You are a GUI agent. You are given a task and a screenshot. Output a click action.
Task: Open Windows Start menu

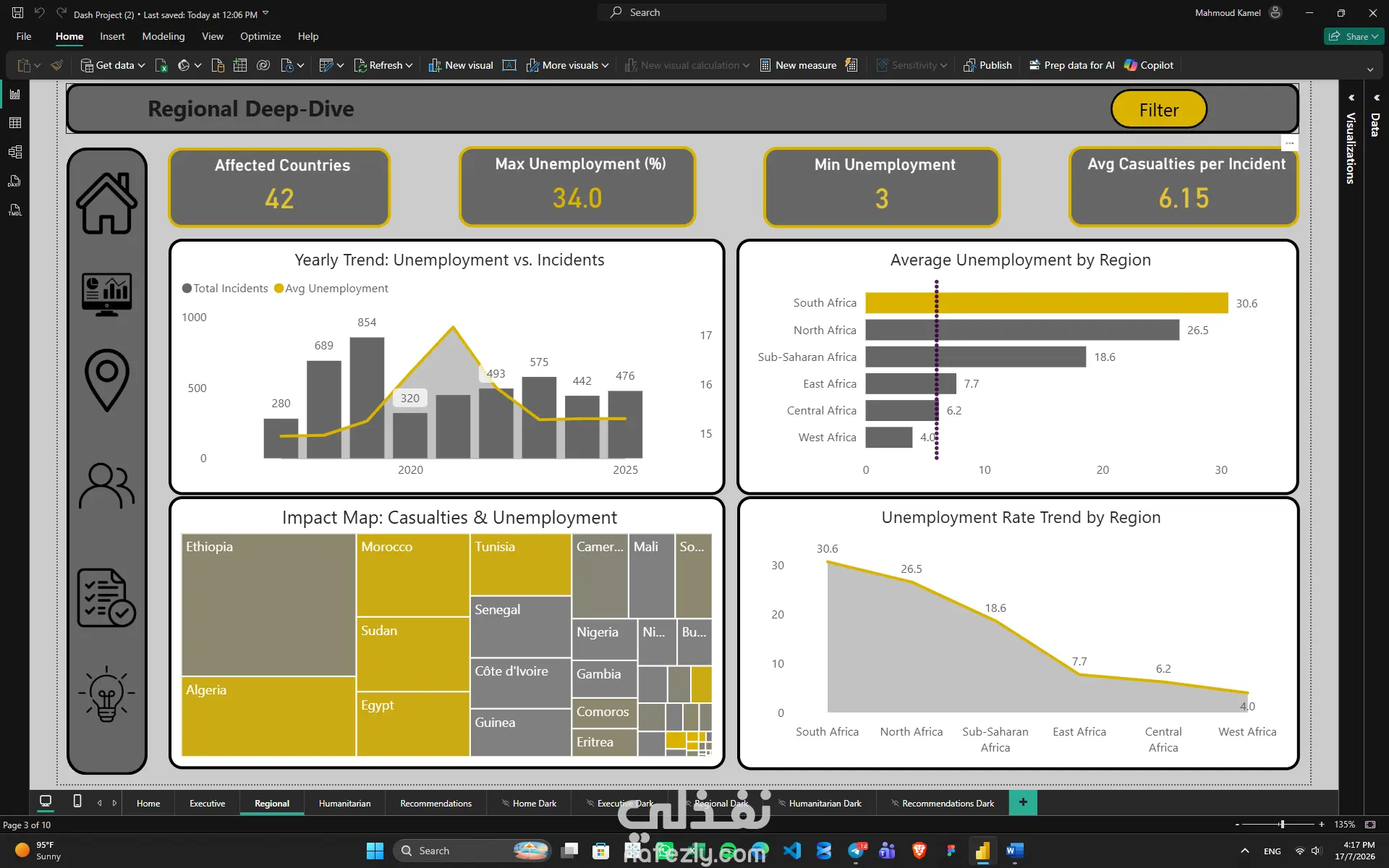click(375, 851)
